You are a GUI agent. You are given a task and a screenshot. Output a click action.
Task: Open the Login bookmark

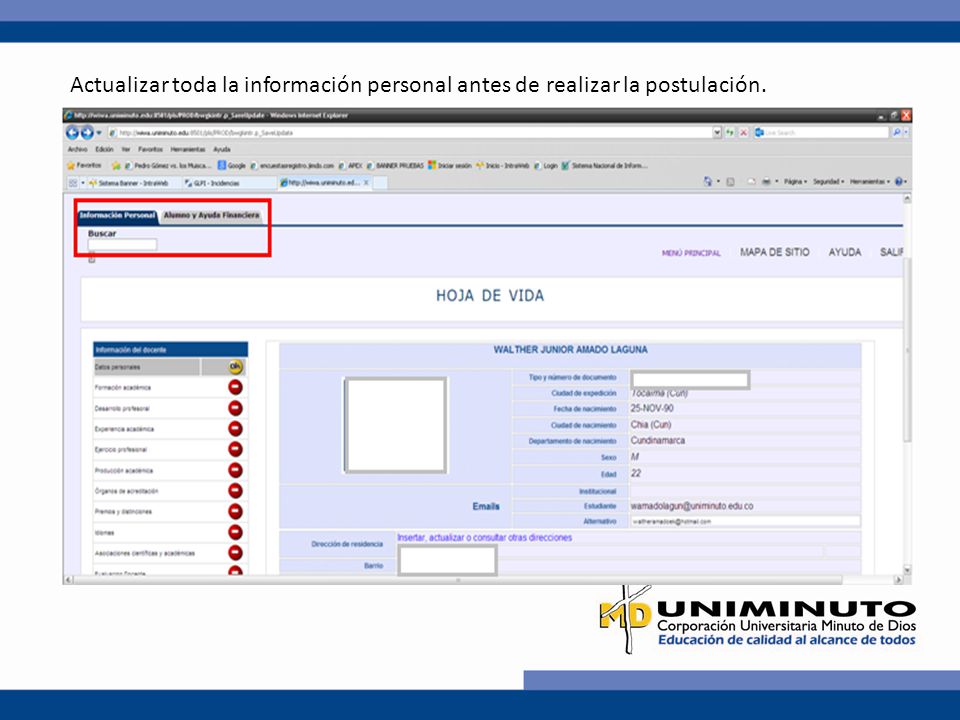tap(546, 166)
